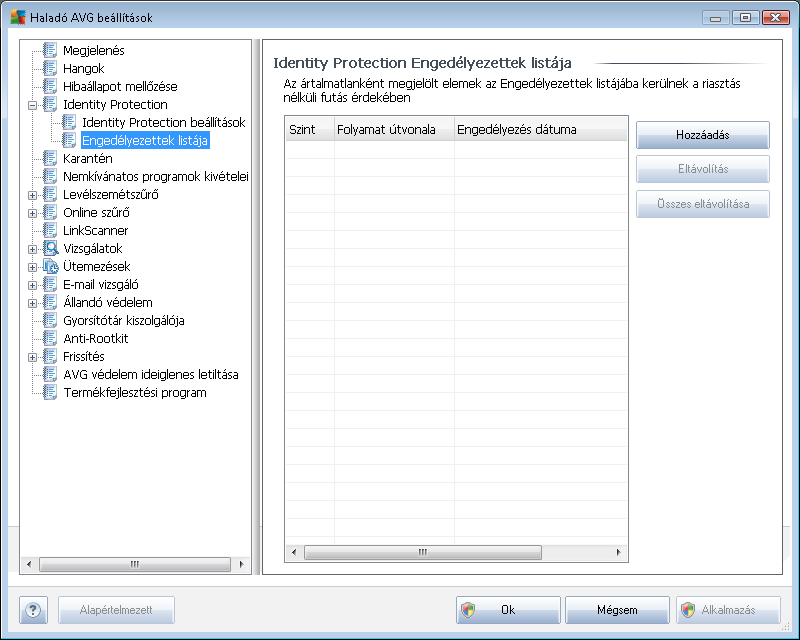
Task: Click the list scrollbar left arrow
Action: (x=293, y=552)
